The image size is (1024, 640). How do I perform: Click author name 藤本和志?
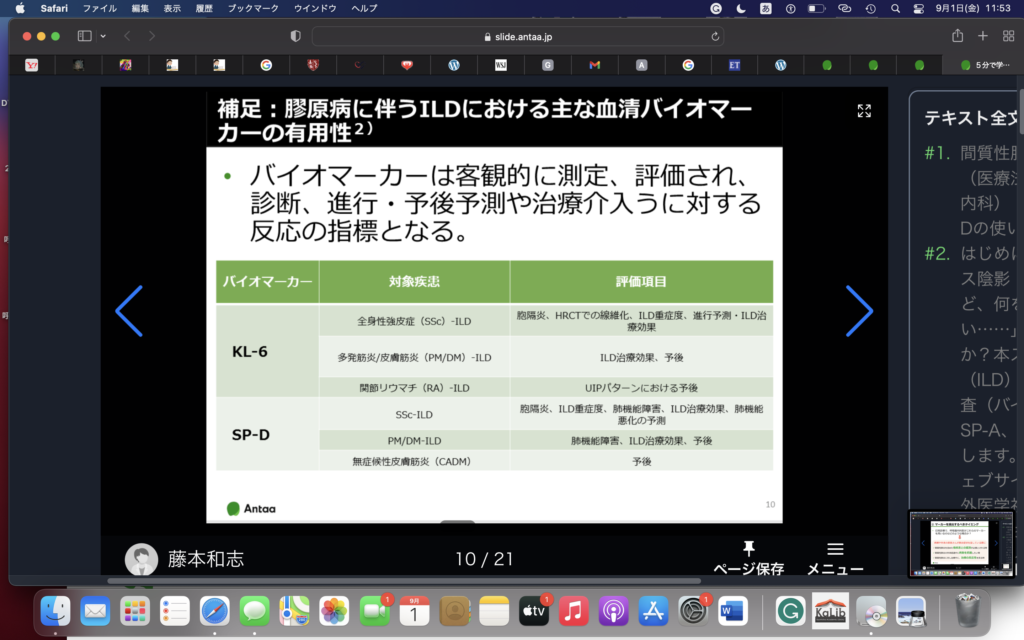tap(205, 559)
